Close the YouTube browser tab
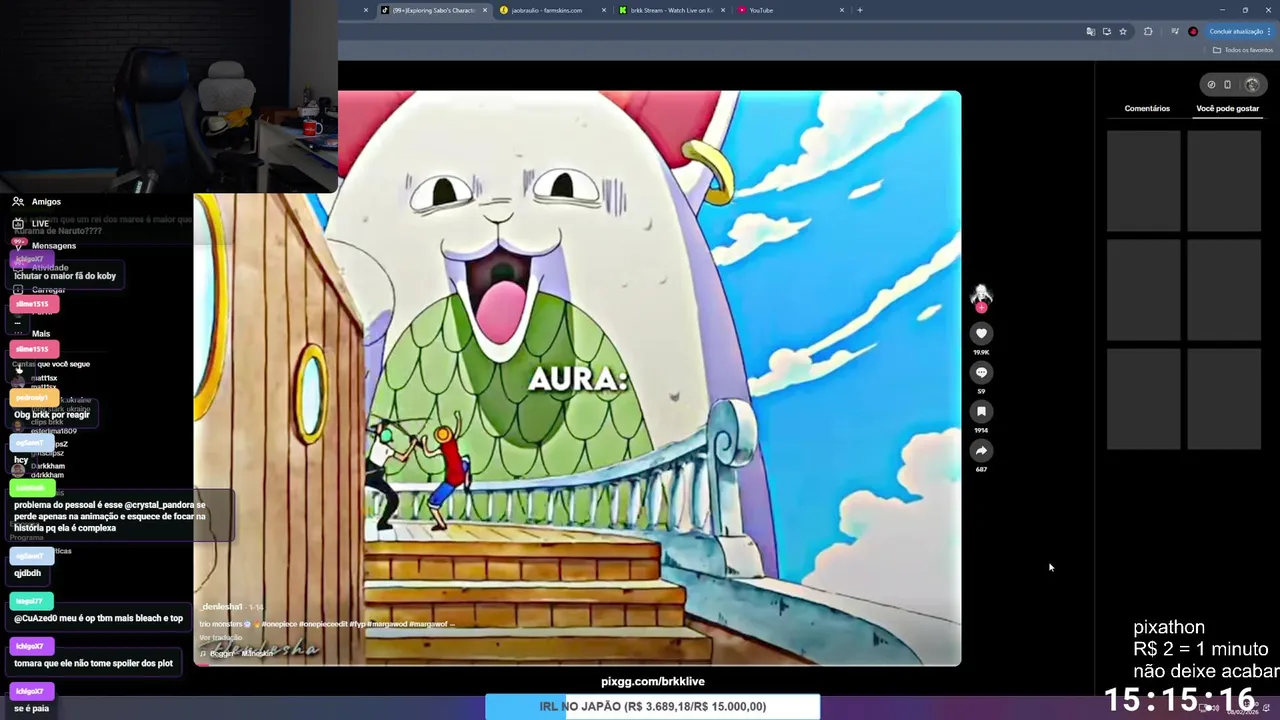This screenshot has width=1280, height=720. (842, 10)
